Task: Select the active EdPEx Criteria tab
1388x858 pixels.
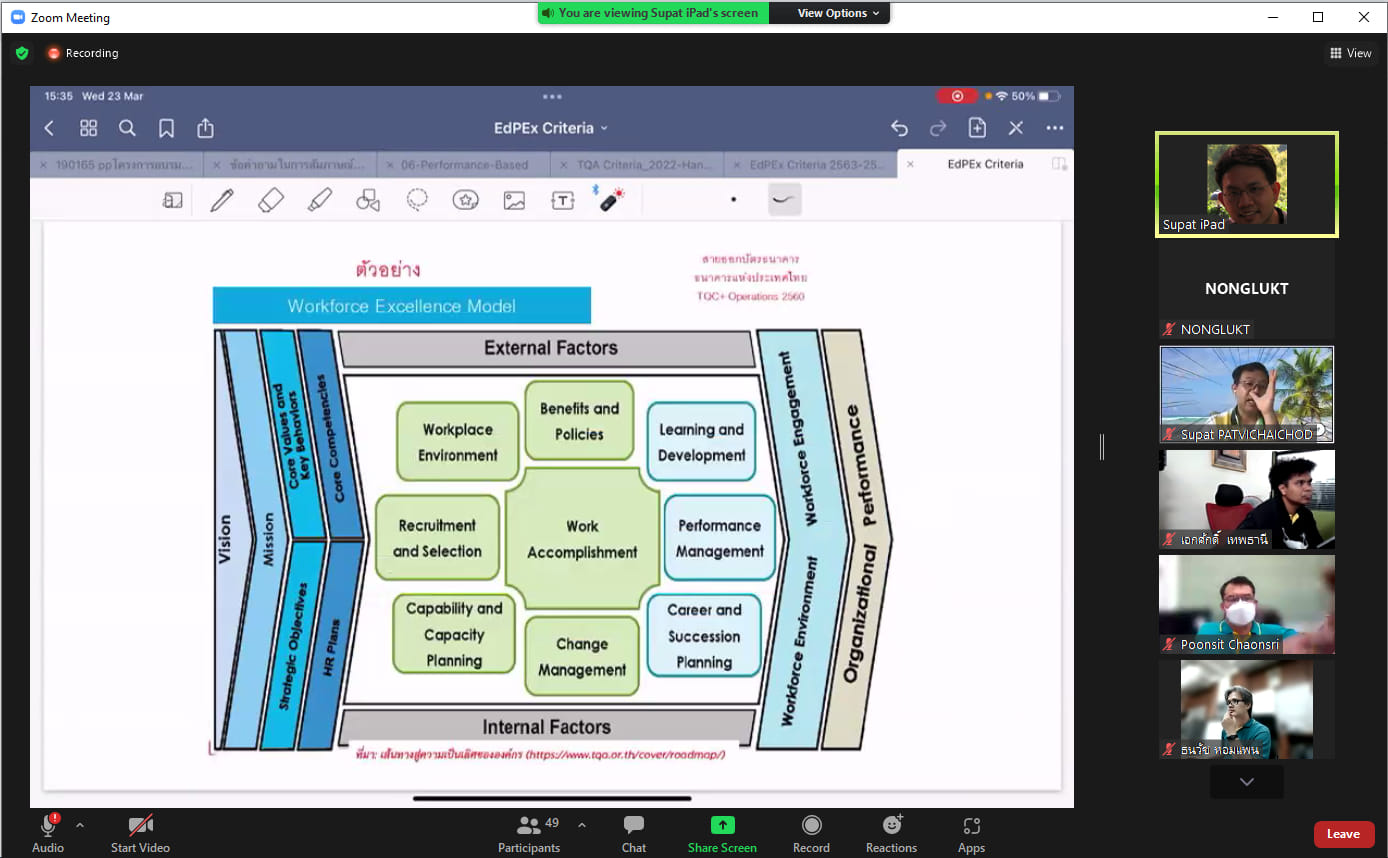Action: point(985,164)
